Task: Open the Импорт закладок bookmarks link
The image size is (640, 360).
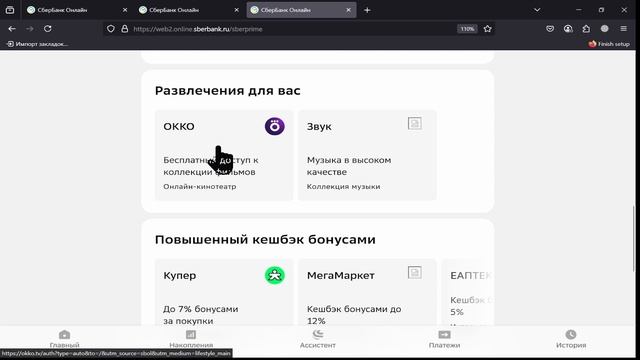Action: (37, 44)
